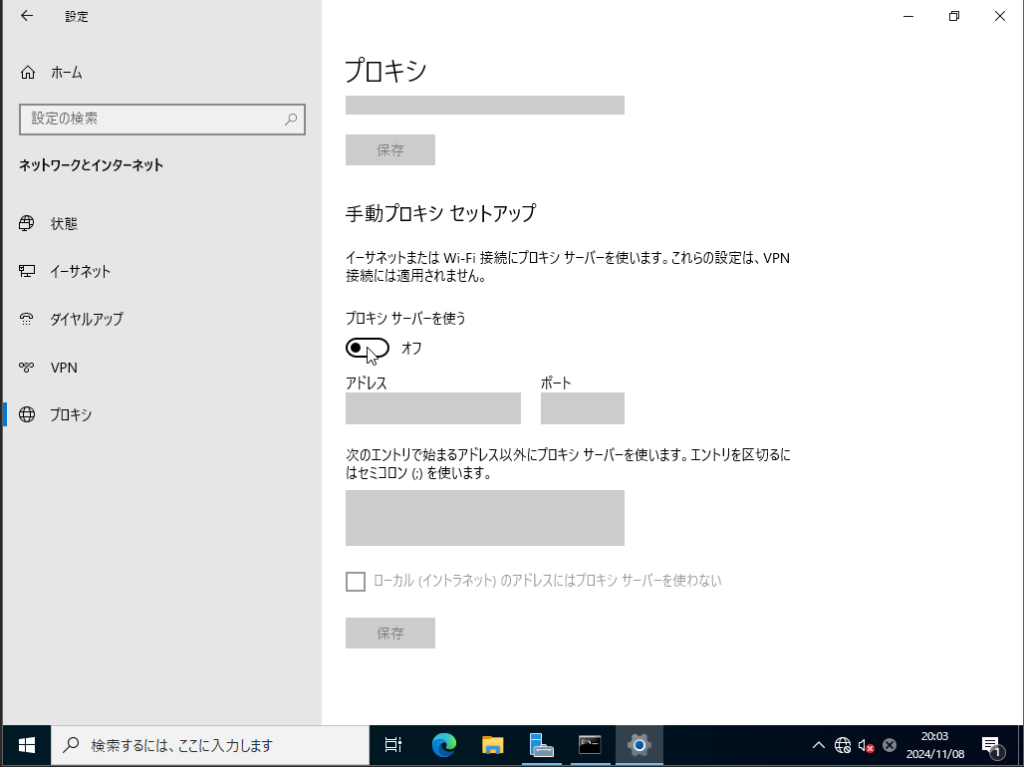1024x767 pixels.
Task: Expand the hidden system tray icons chevron
Action: 818,745
